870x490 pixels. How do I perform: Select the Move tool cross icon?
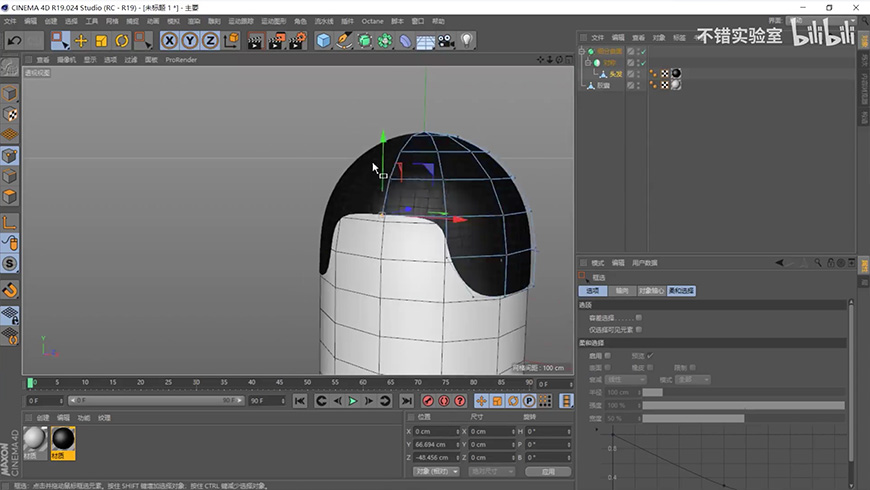(81, 41)
